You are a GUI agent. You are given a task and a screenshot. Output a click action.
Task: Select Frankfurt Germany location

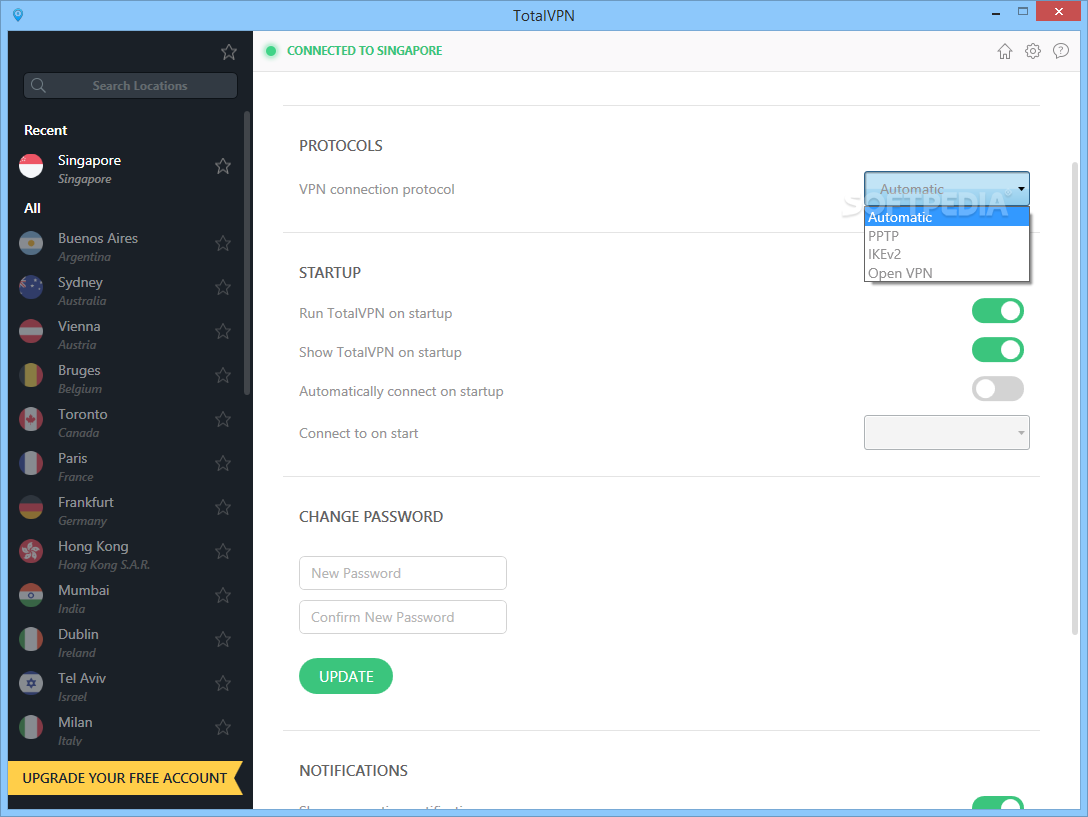(x=125, y=510)
